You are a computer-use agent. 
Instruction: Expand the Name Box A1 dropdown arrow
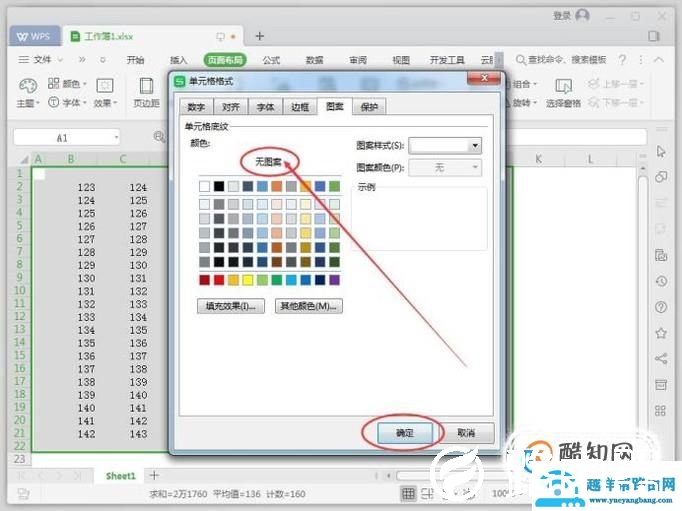tap(116, 137)
